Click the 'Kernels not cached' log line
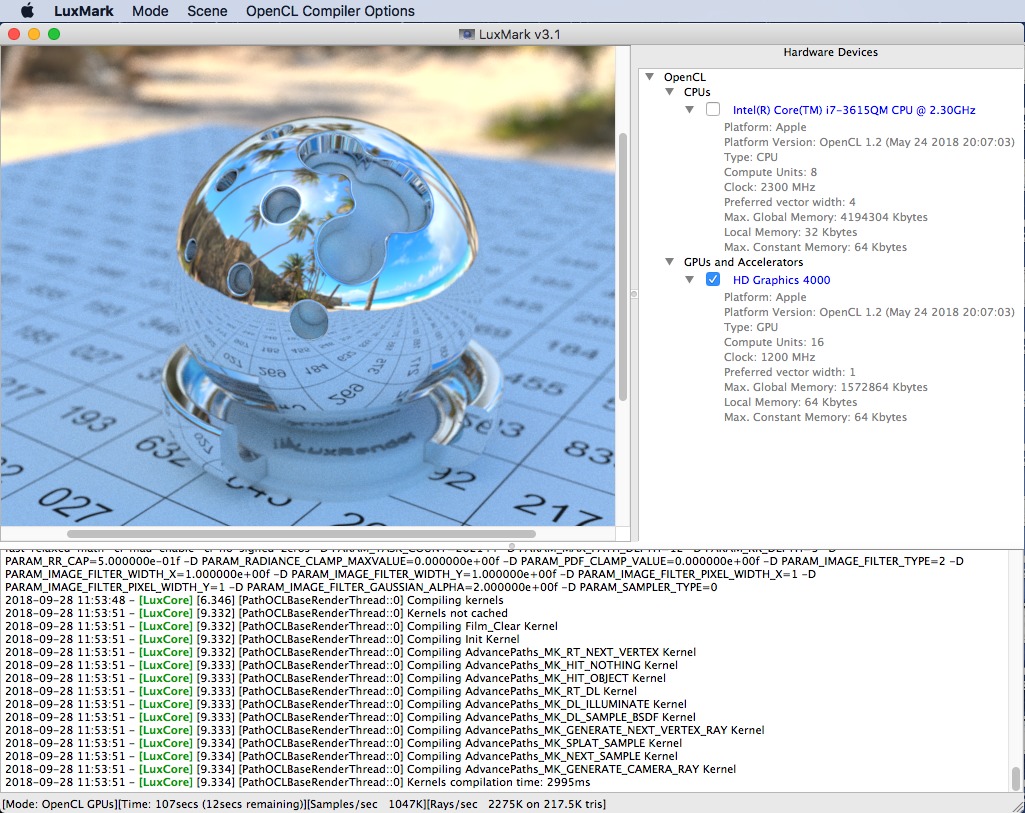1025x813 pixels. (256, 613)
